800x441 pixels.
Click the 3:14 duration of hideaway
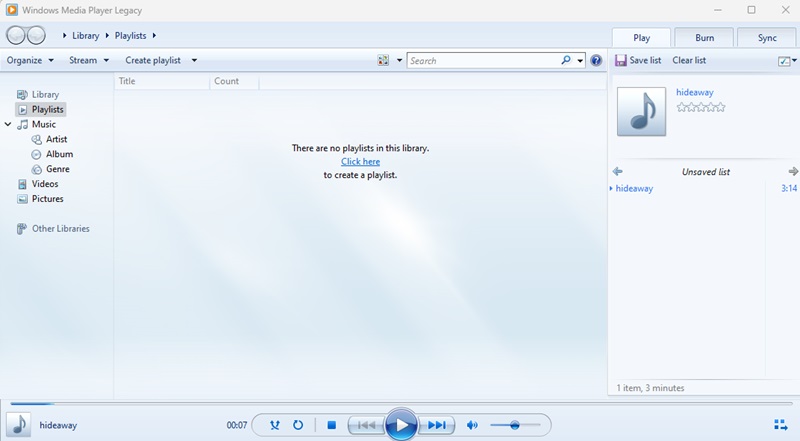pos(789,188)
